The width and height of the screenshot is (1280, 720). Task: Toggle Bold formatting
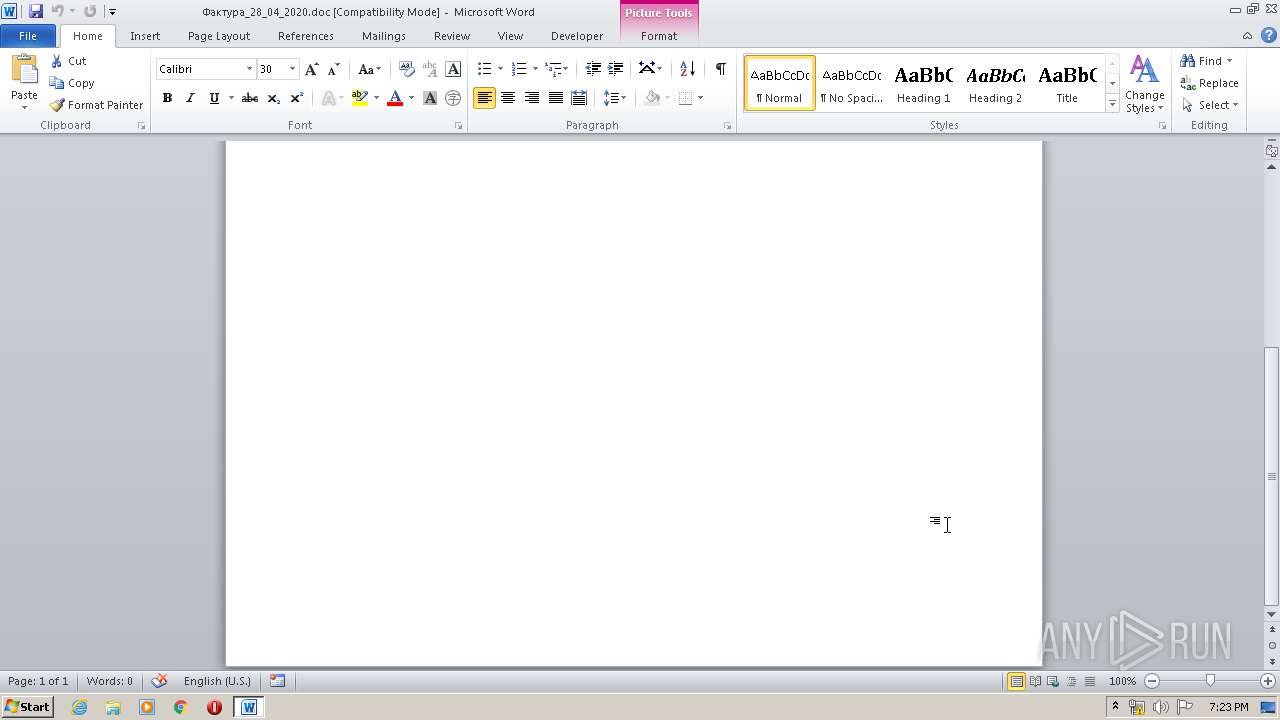tap(167, 98)
